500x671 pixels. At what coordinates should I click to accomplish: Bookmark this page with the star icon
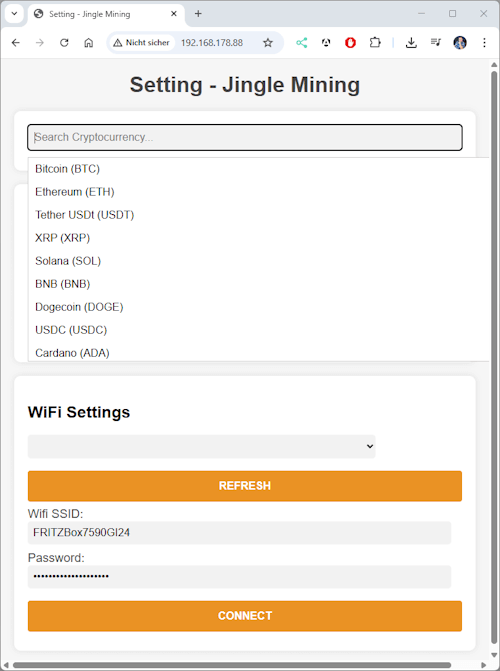tap(268, 42)
